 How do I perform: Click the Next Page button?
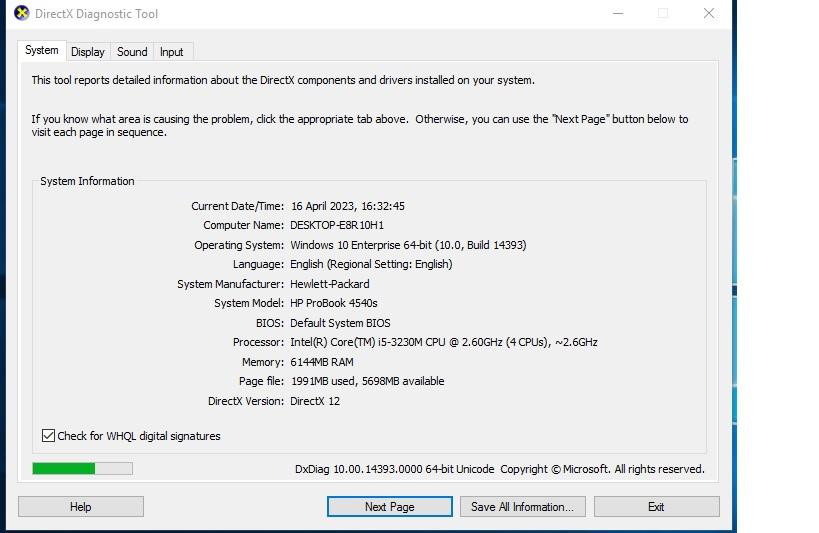click(x=390, y=506)
